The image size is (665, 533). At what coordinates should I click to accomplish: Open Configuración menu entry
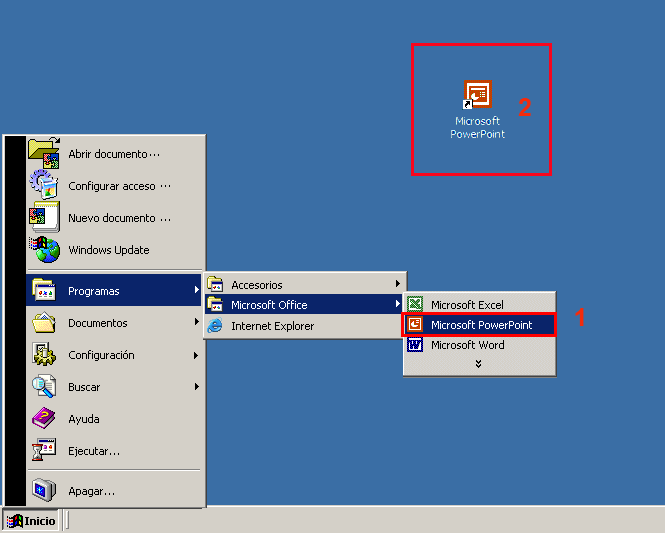(115, 354)
